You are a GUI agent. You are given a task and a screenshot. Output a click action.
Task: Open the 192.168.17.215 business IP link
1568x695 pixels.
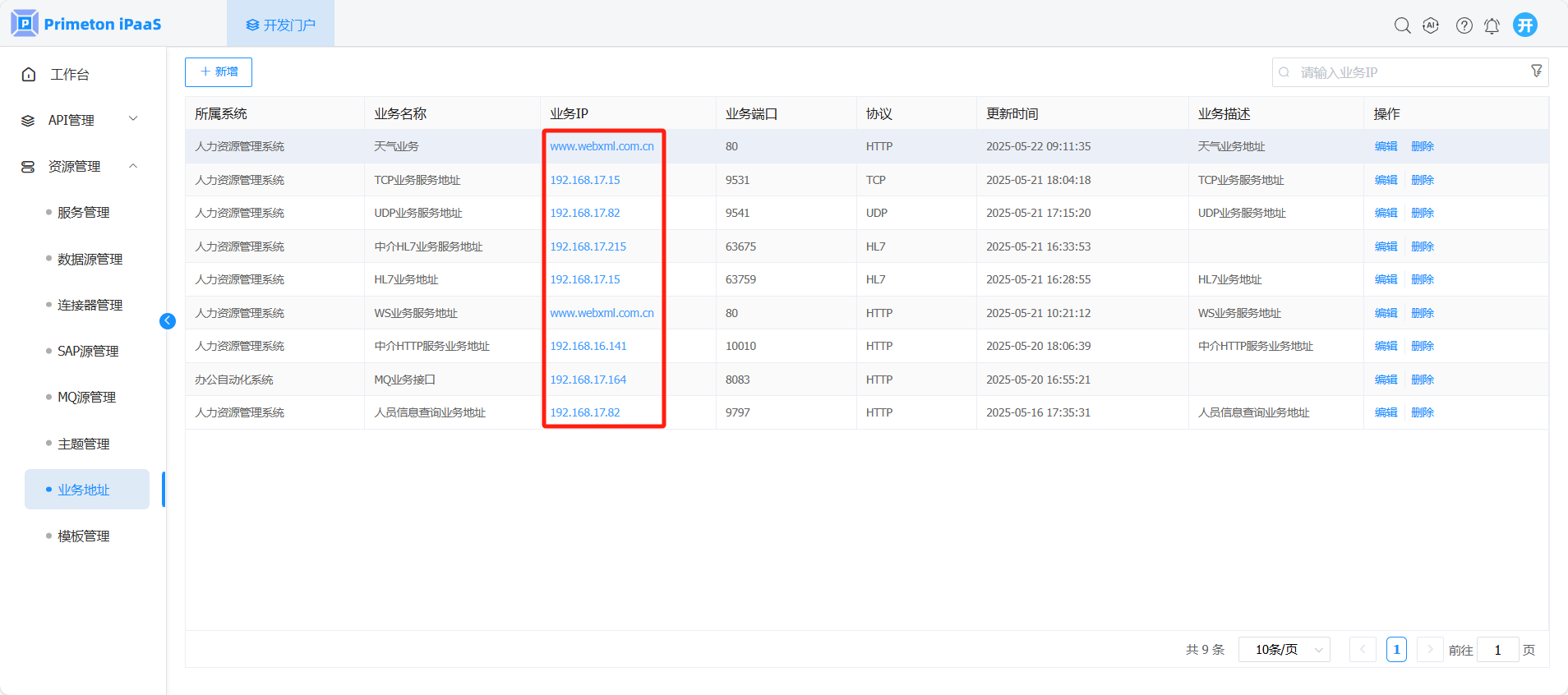tap(588, 246)
